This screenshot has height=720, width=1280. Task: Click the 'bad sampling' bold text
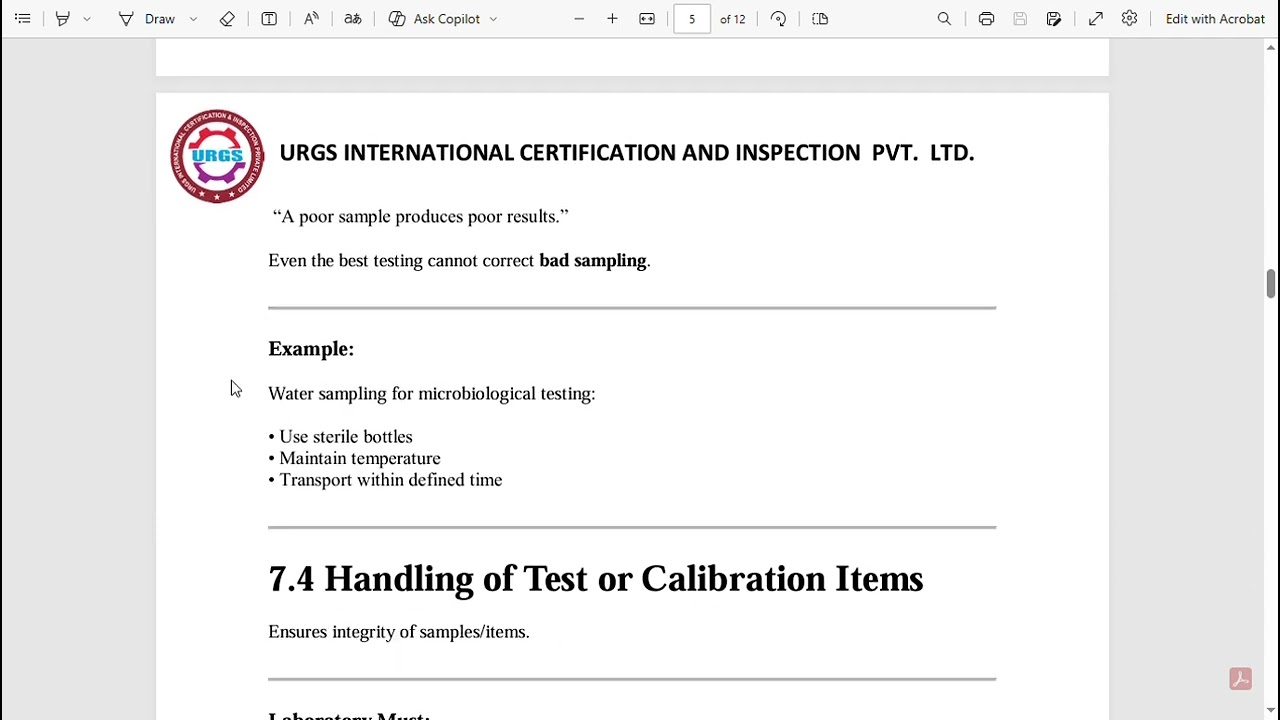(593, 261)
